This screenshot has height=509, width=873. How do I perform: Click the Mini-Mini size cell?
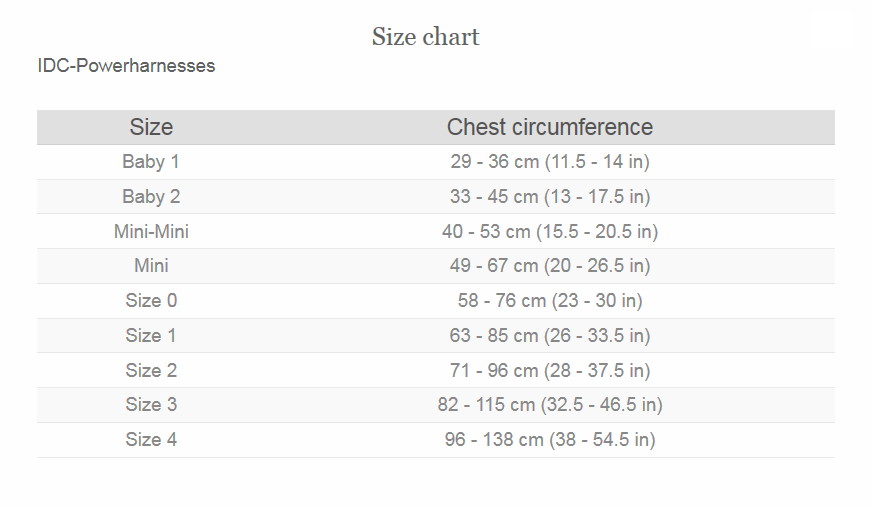(151, 231)
